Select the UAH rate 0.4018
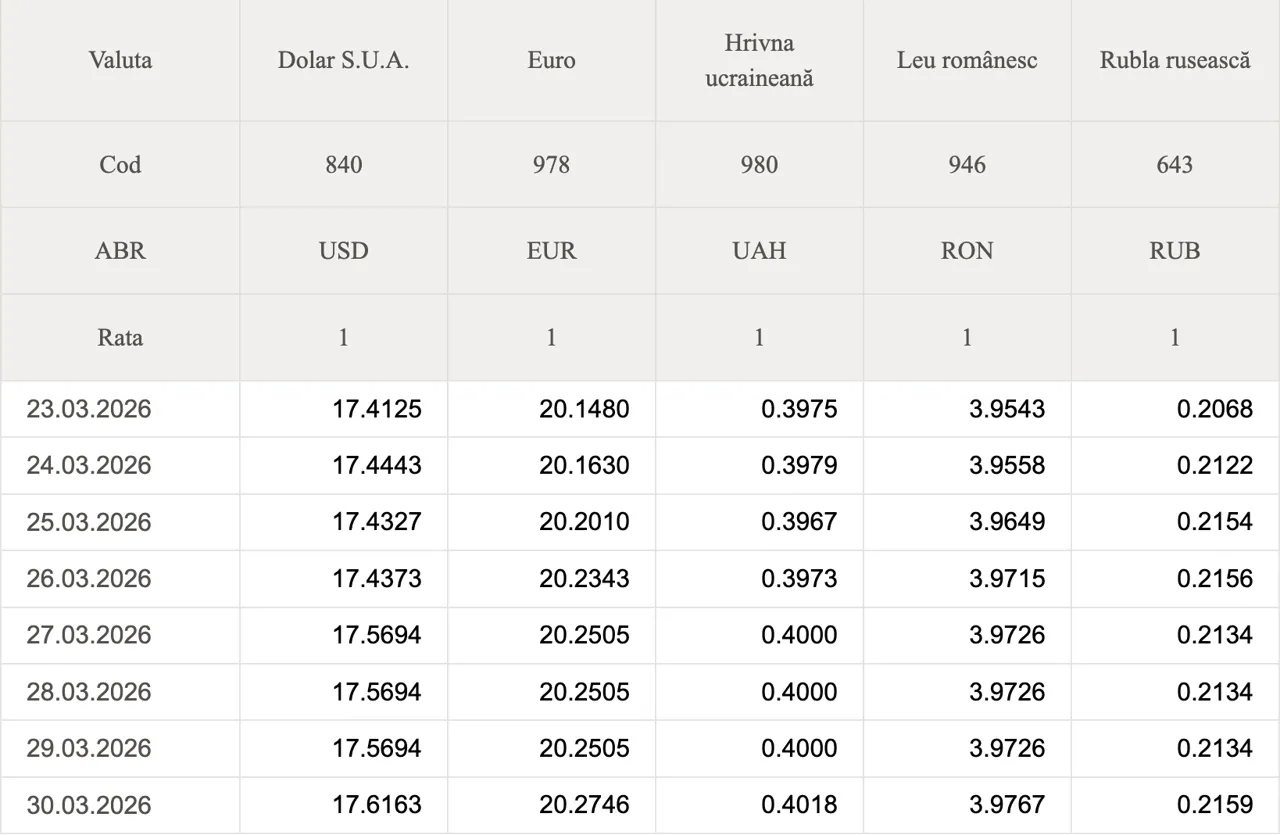The width and height of the screenshot is (1280, 835). point(799,805)
